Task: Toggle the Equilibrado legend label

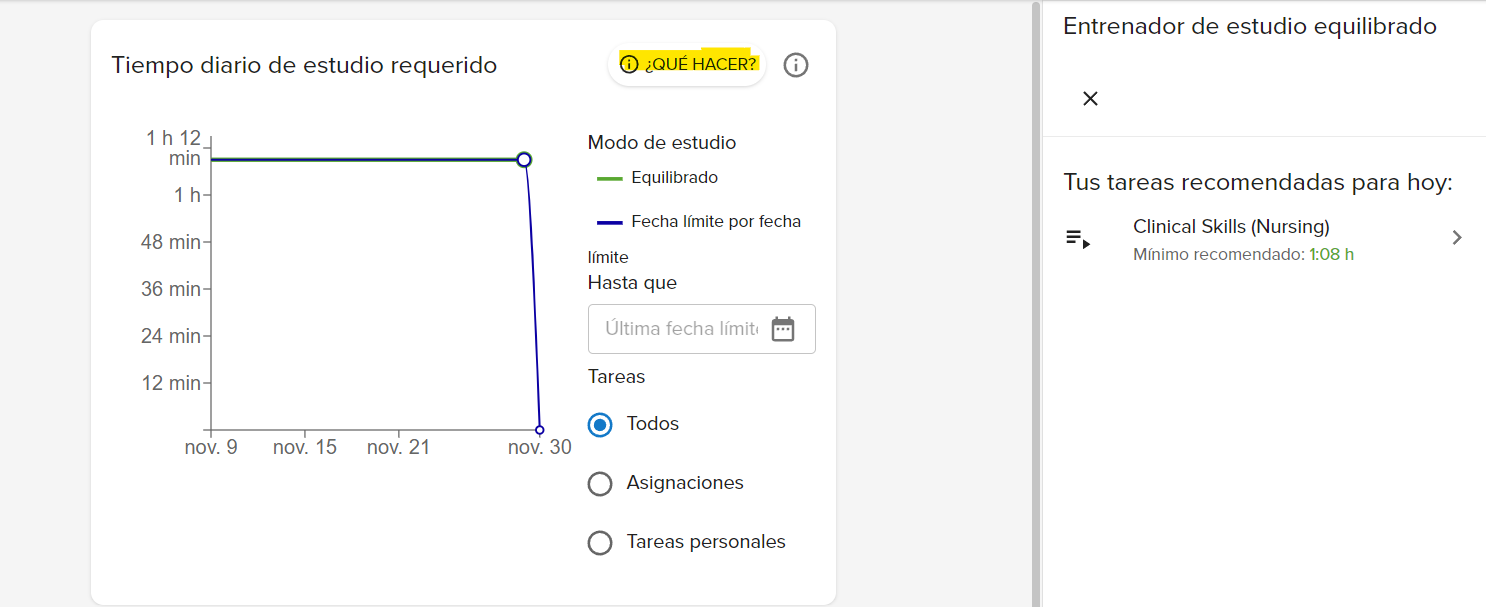Action: coord(674,178)
